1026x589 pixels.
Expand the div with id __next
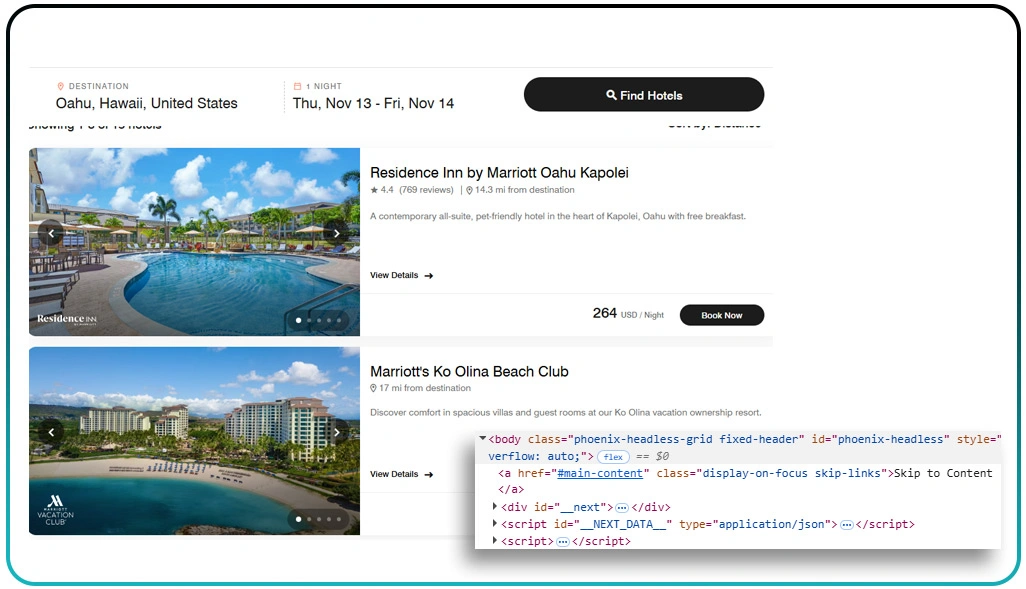coord(496,507)
